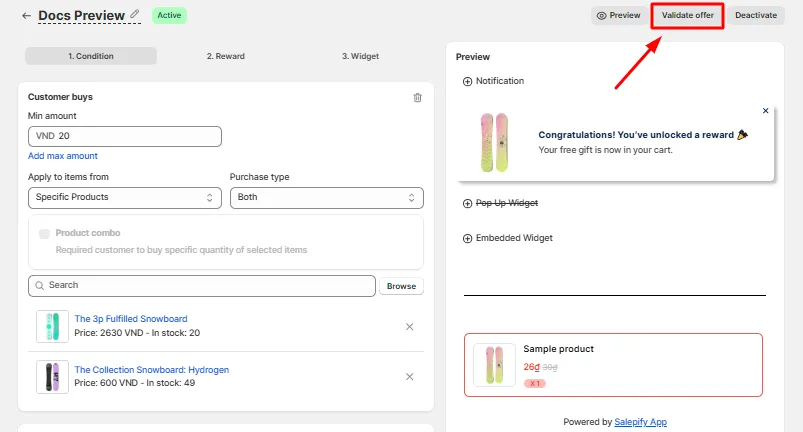Click the Hydrogen Snowboard thumbnail
This screenshot has height=432, width=803.
click(x=52, y=377)
